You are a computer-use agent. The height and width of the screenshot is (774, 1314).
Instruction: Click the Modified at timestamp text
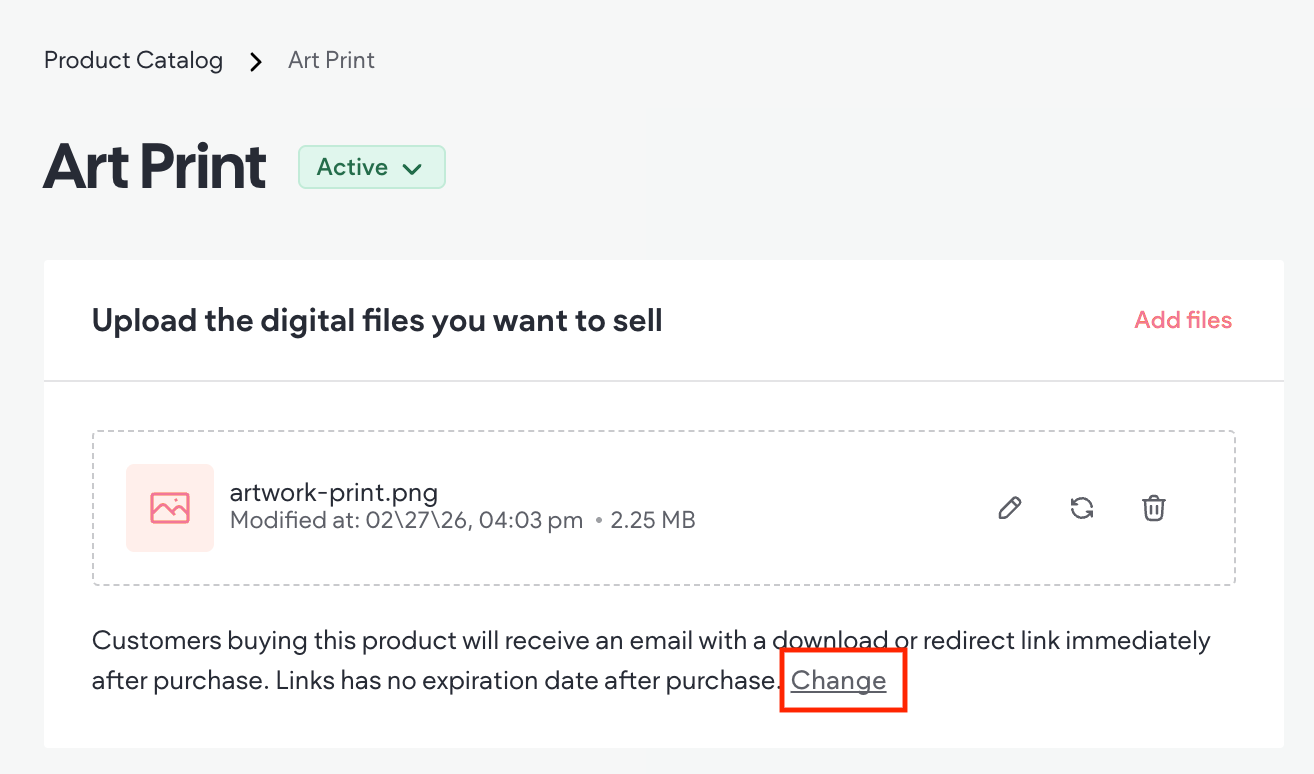[406, 520]
